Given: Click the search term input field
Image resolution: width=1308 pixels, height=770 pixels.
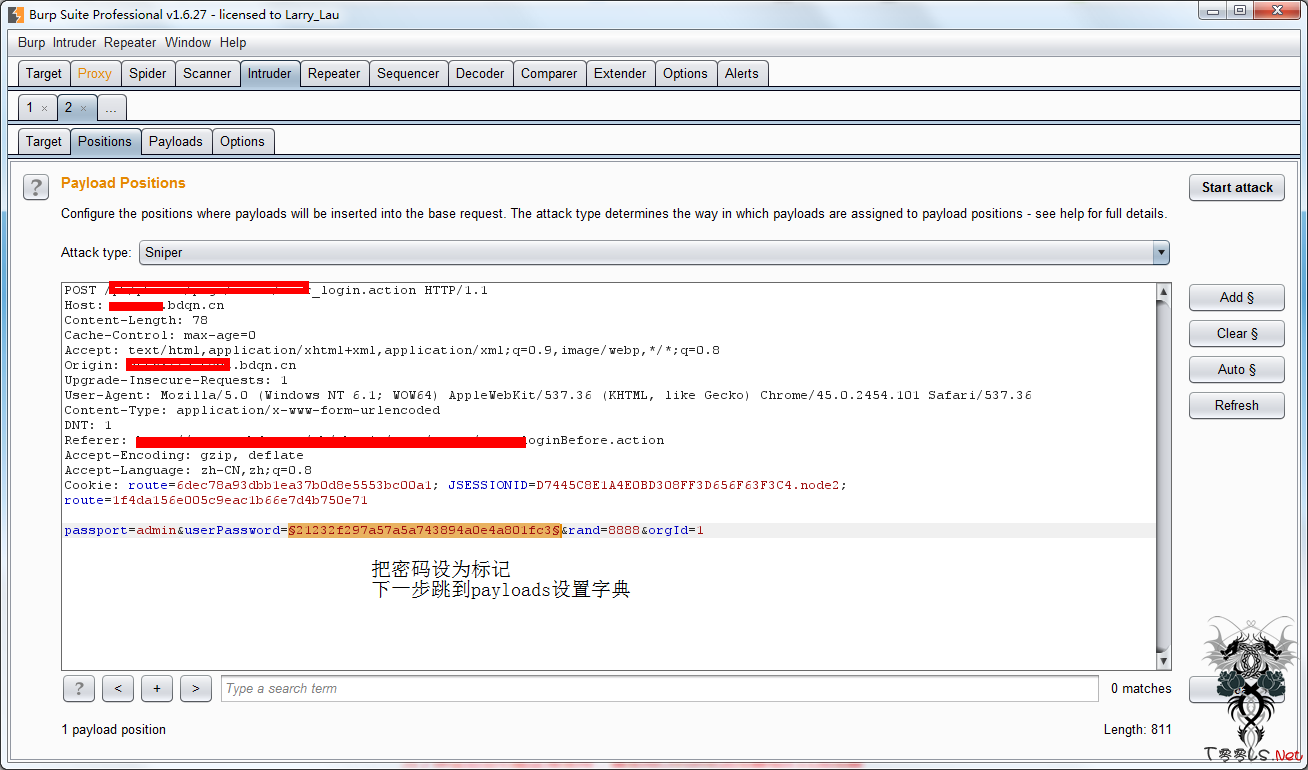Looking at the screenshot, I should click(x=659, y=688).
